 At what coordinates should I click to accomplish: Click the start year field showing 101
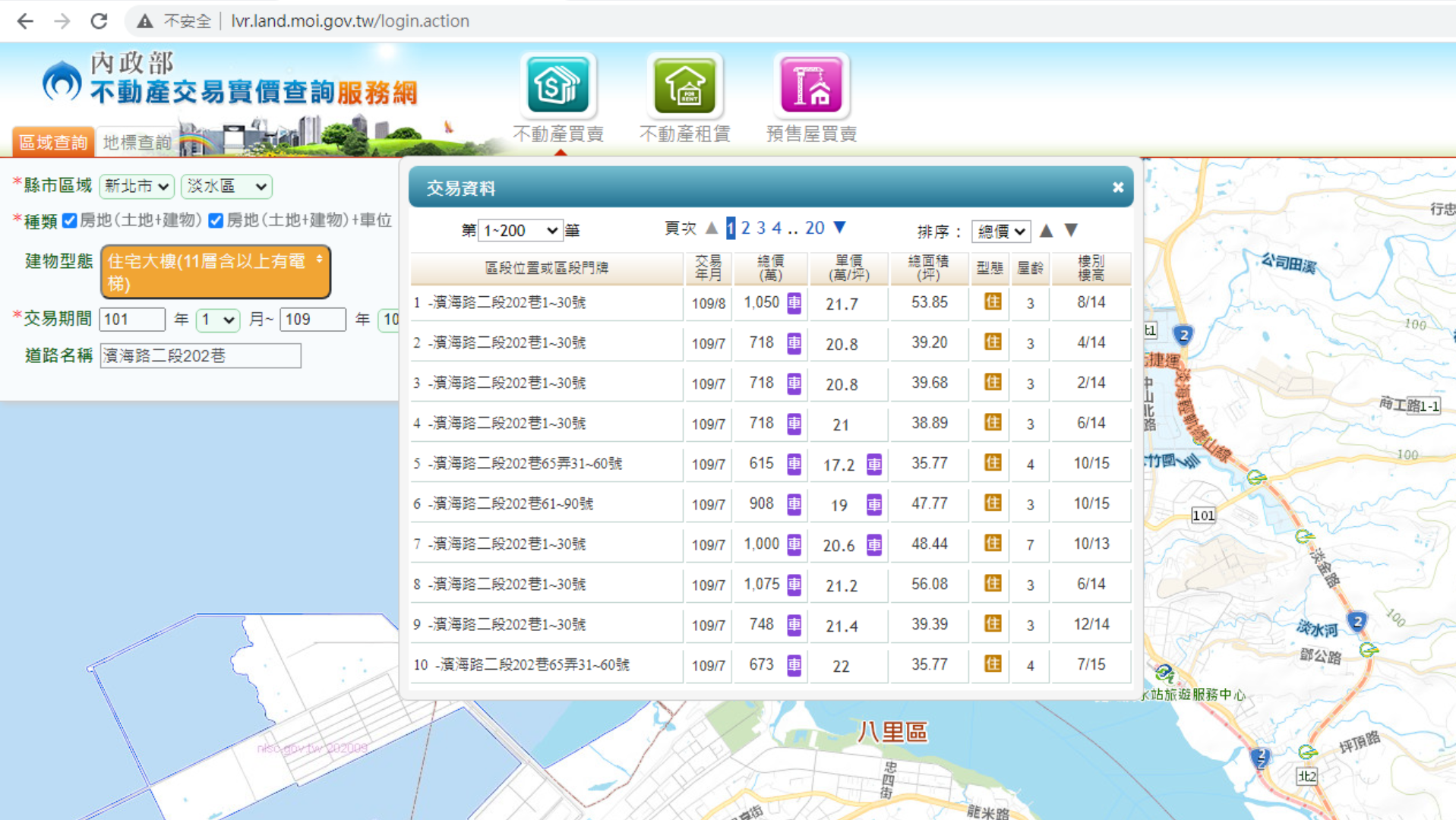pyautogui.click(x=132, y=319)
